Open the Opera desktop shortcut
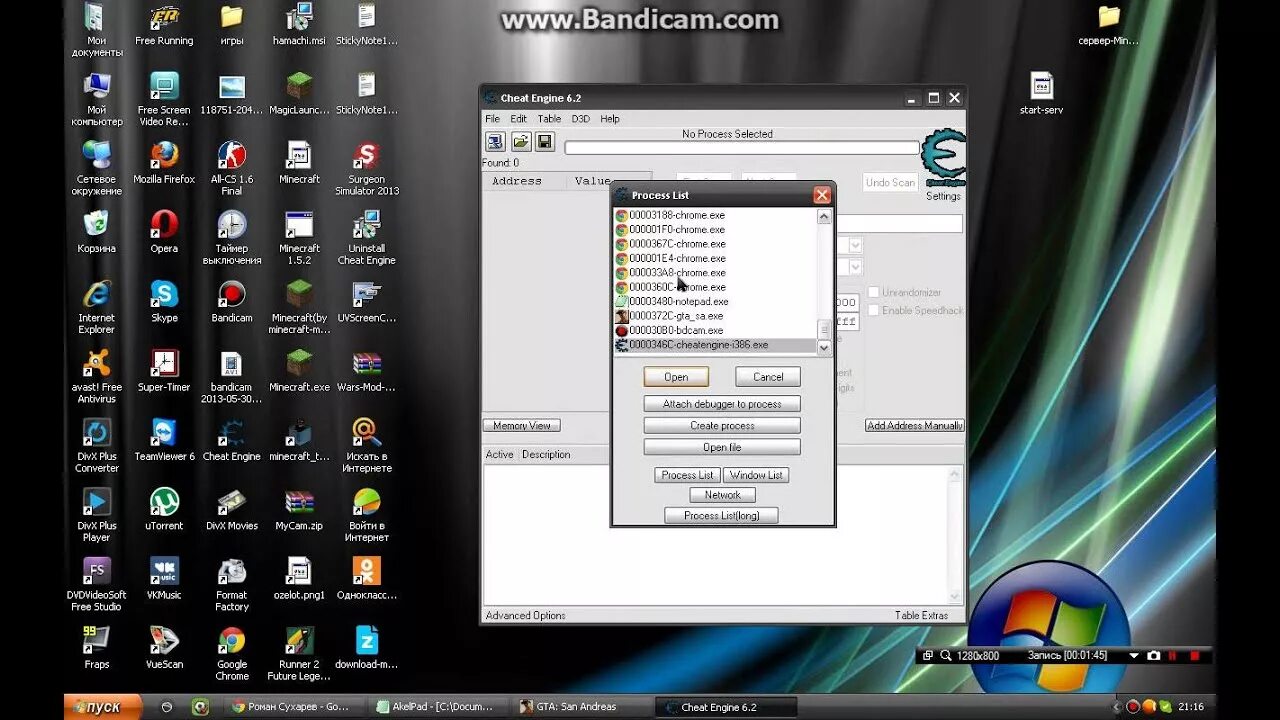1280x720 pixels. [164, 231]
